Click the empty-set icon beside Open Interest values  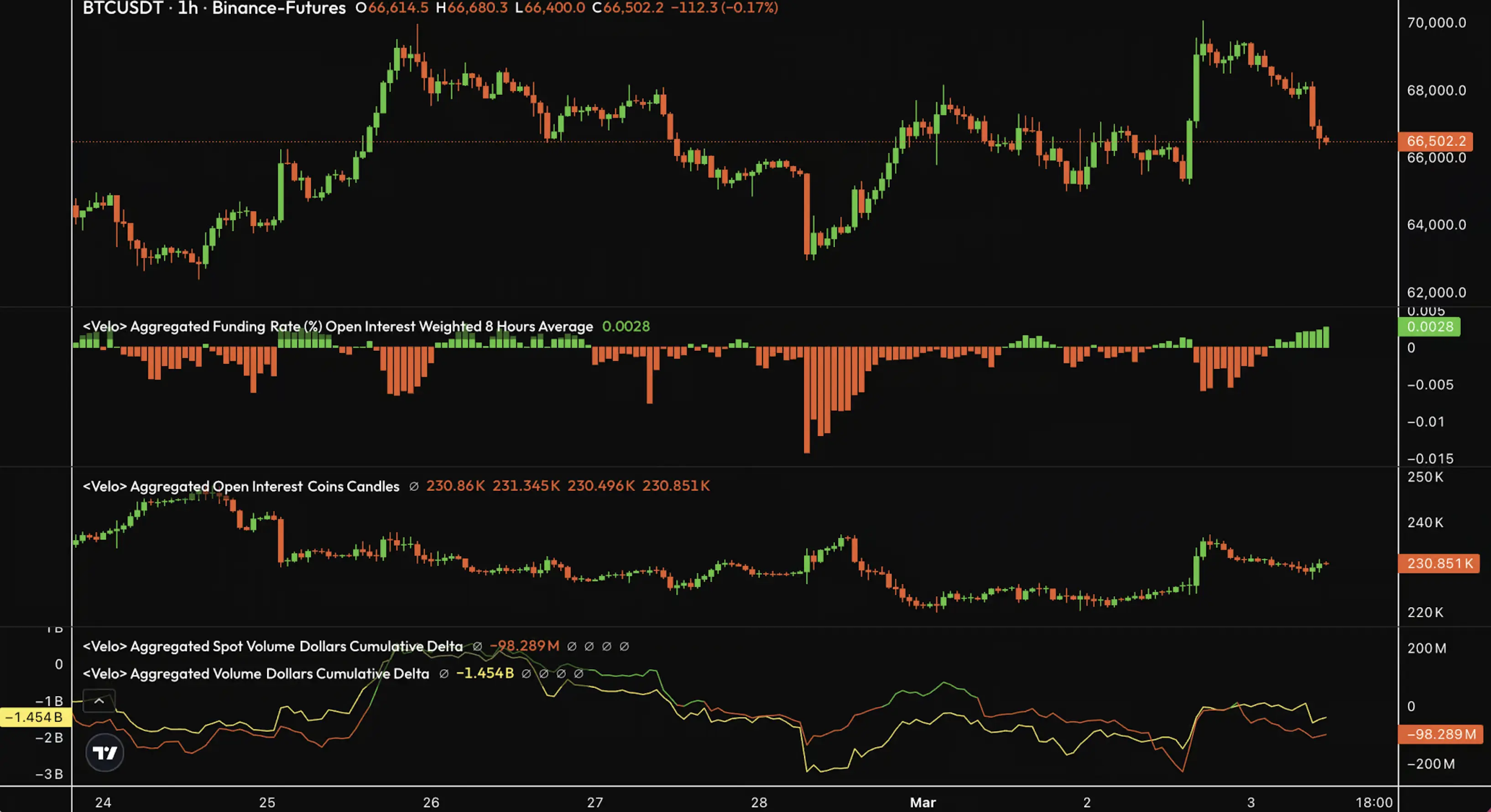[x=413, y=486]
